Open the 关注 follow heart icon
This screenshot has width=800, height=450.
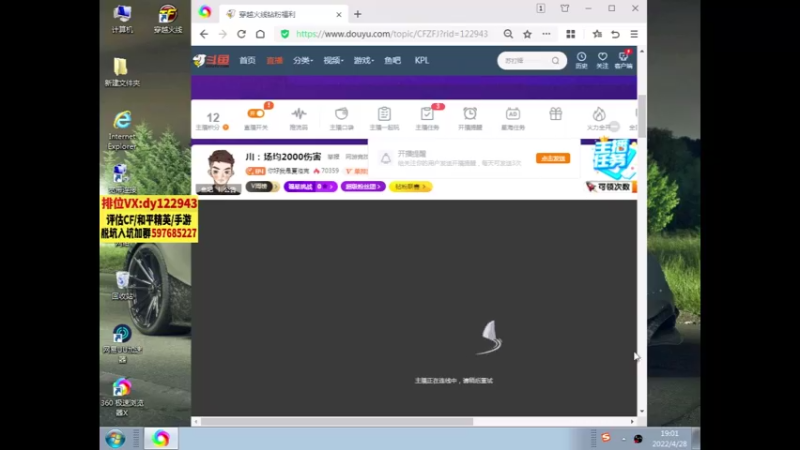click(603, 60)
